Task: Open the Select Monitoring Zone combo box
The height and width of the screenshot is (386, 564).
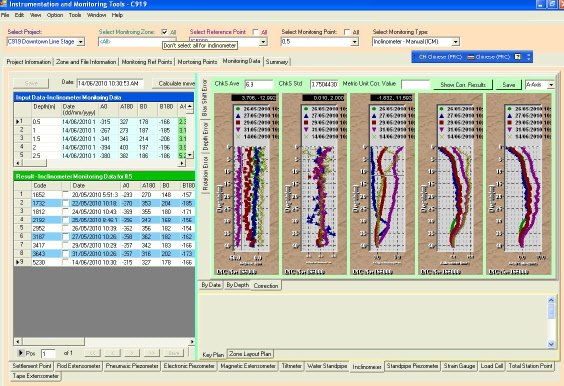Action: (x=137, y=42)
